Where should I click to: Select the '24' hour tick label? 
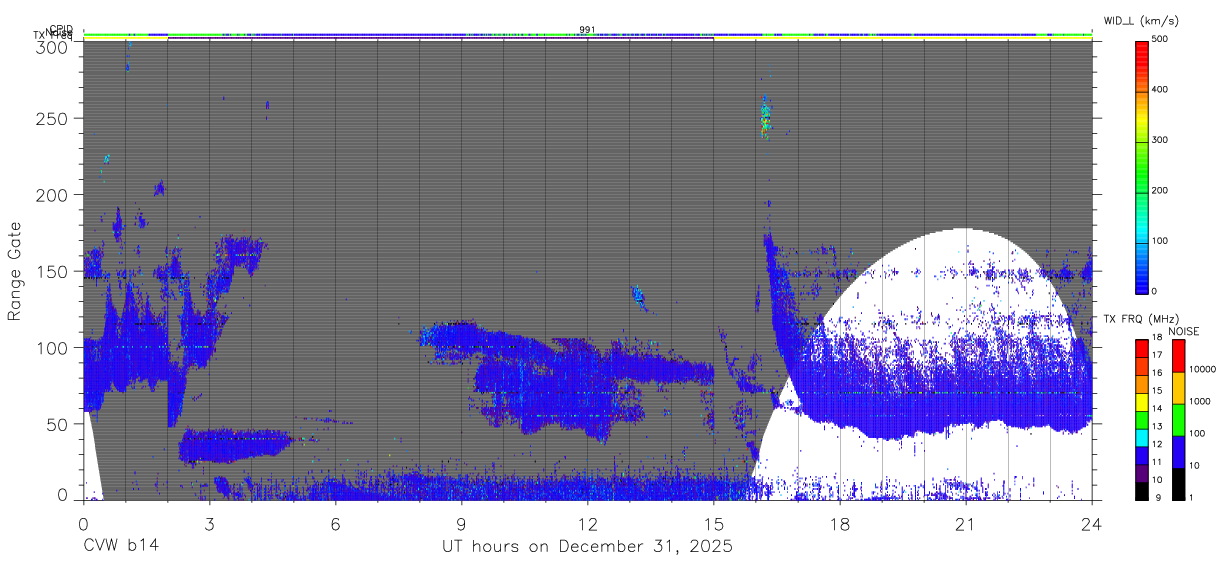click(x=1091, y=522)
